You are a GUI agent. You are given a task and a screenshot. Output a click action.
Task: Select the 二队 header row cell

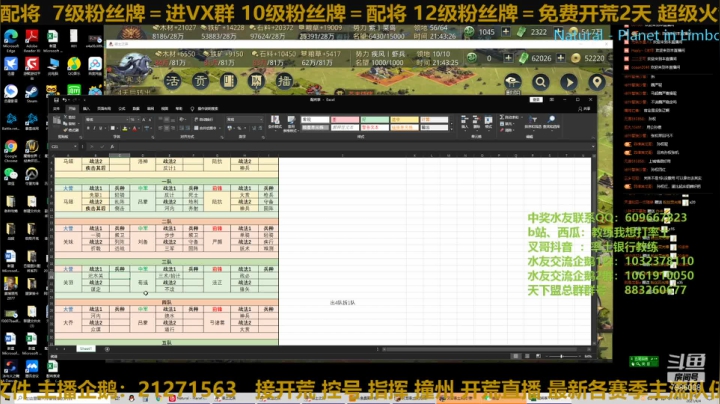166,222
